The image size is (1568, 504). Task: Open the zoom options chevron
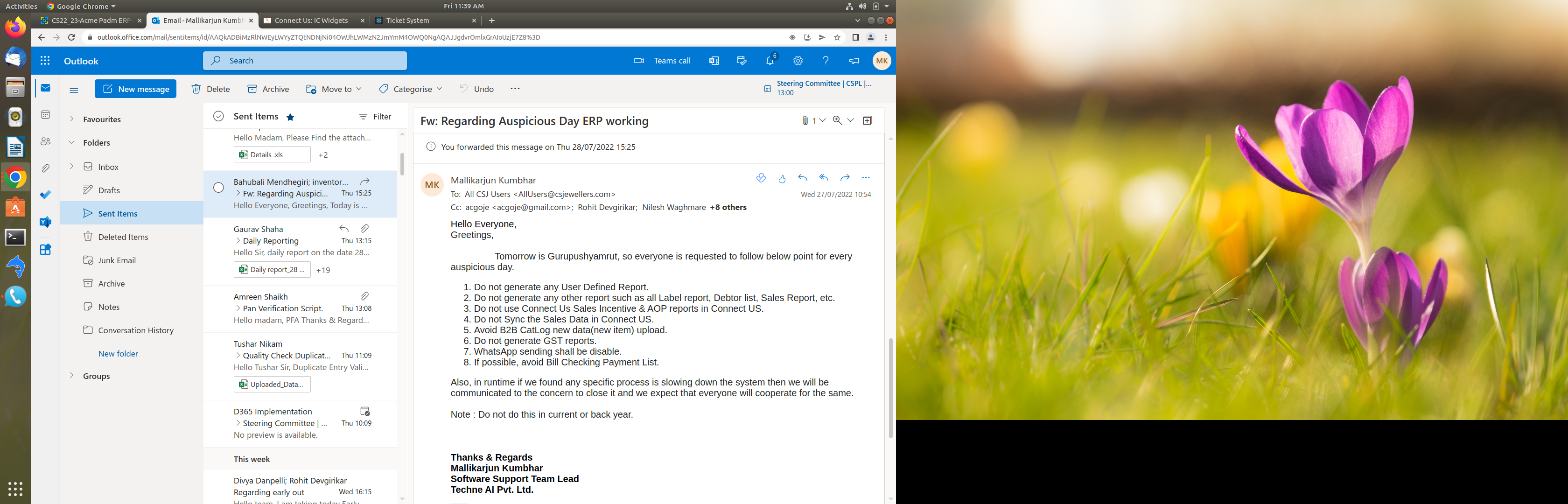850,120
